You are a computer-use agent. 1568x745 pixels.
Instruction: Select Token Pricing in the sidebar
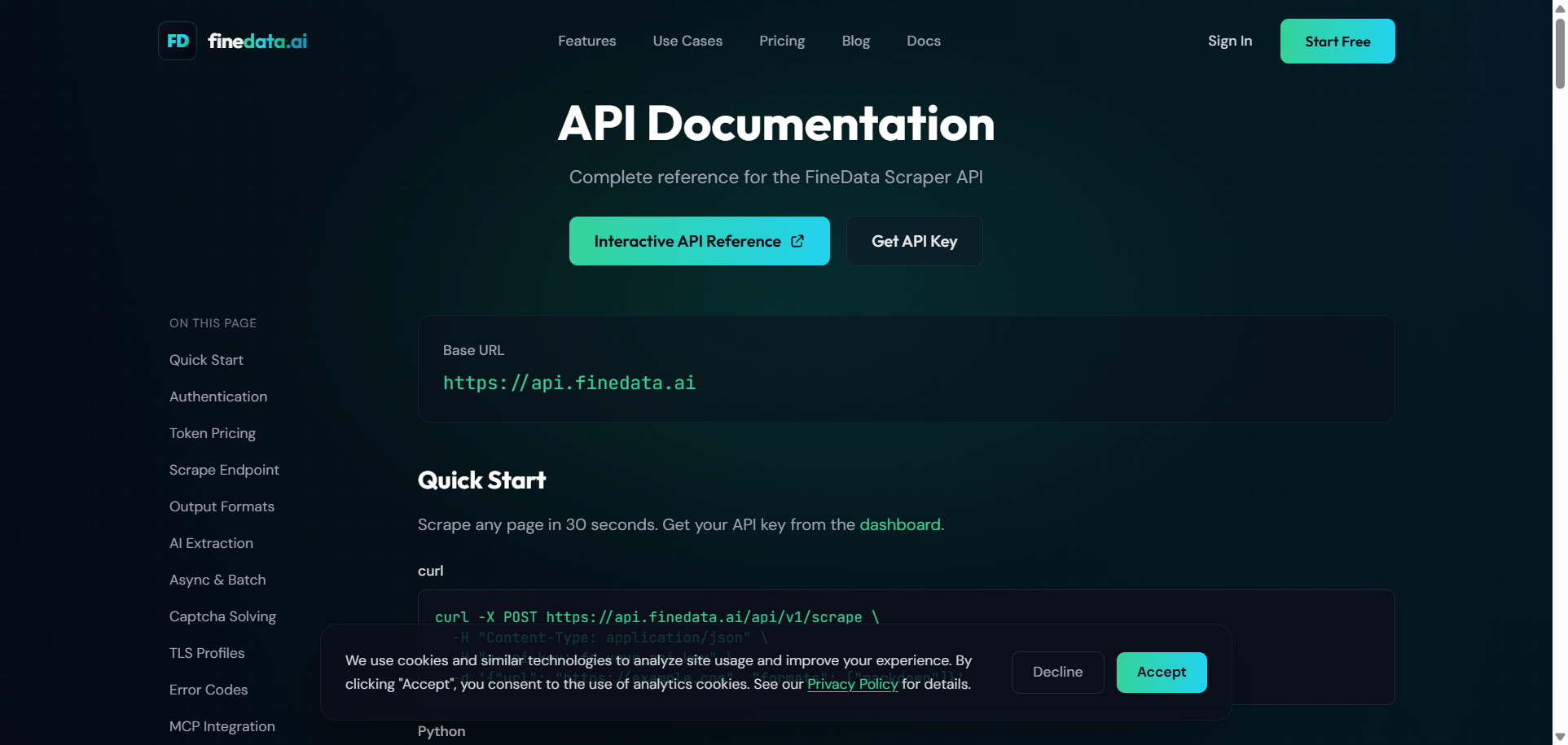point(212,433)
